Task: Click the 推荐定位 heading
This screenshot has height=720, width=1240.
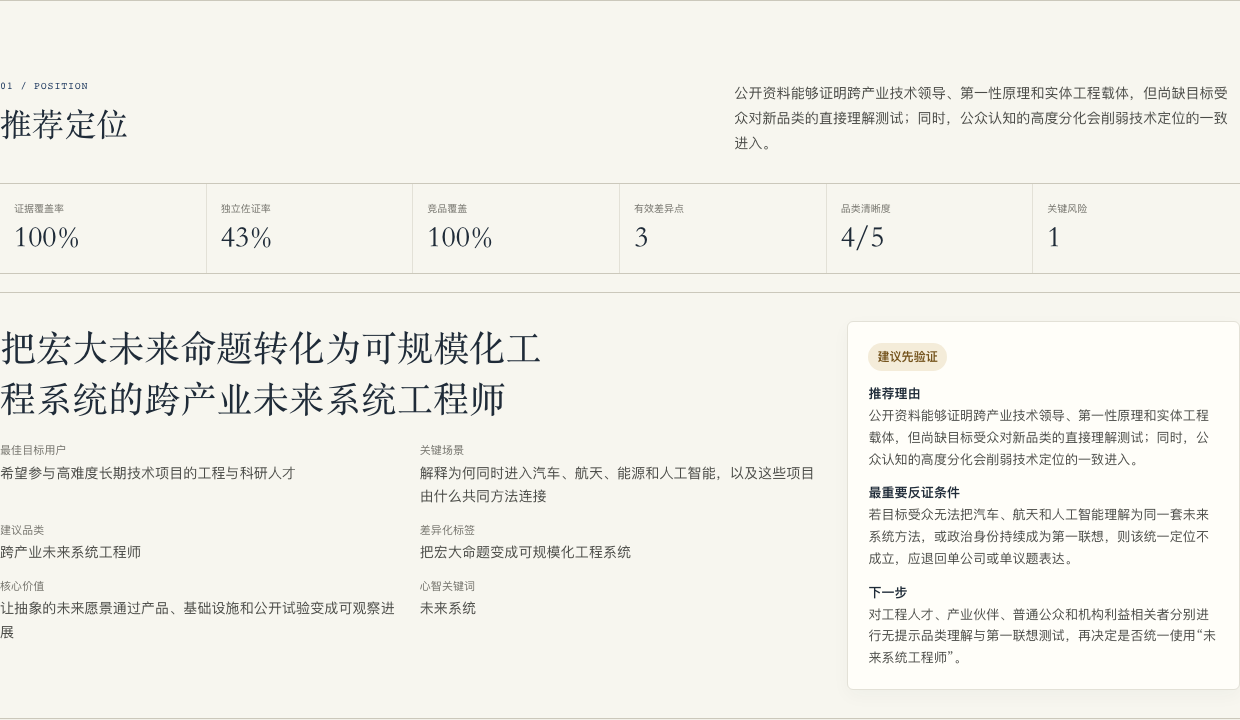Action: click(x=64, y=125)
